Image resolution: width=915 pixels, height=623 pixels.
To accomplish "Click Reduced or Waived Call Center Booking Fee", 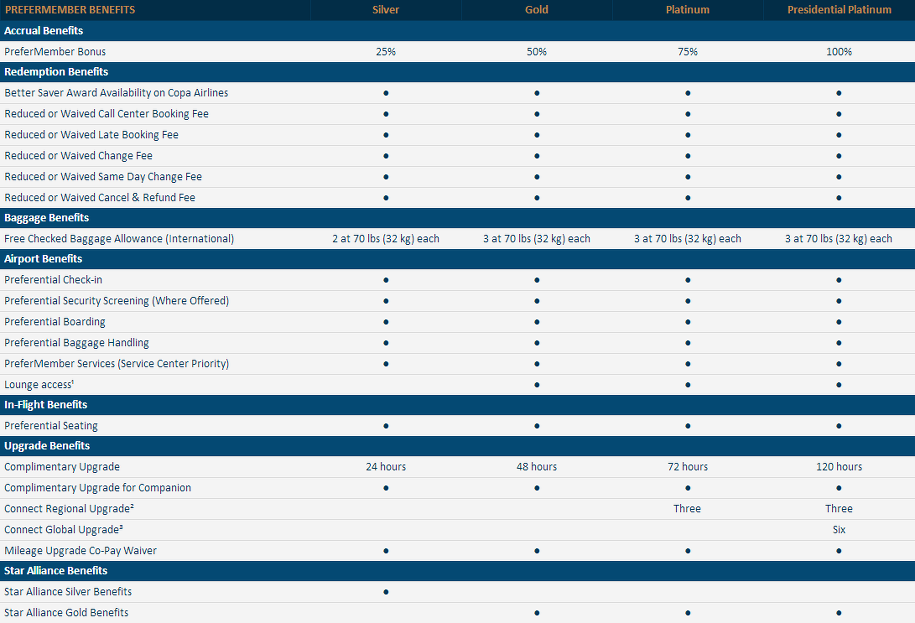I will [x=106, y=114].
